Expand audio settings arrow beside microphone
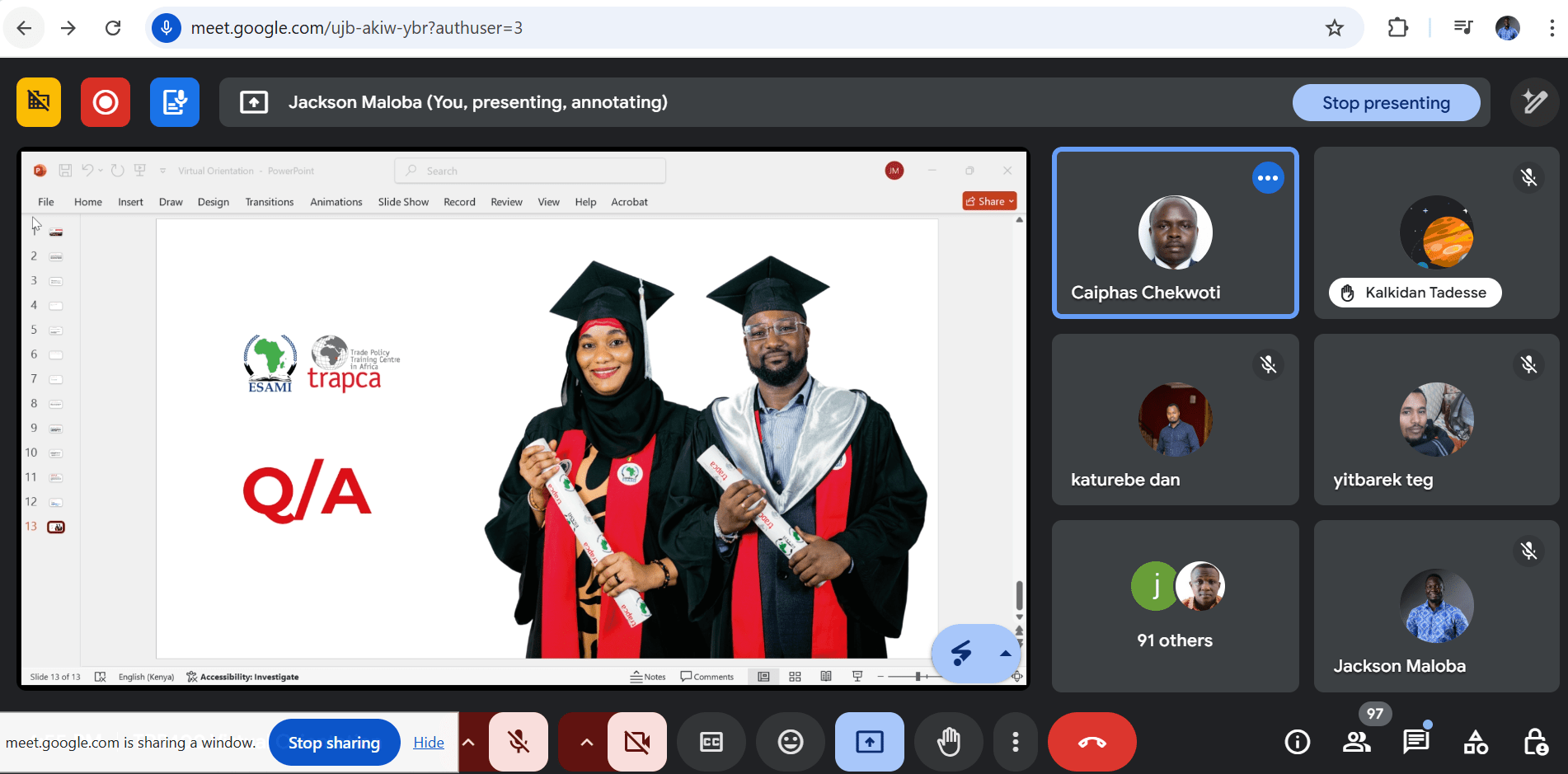 pos(468,742)
